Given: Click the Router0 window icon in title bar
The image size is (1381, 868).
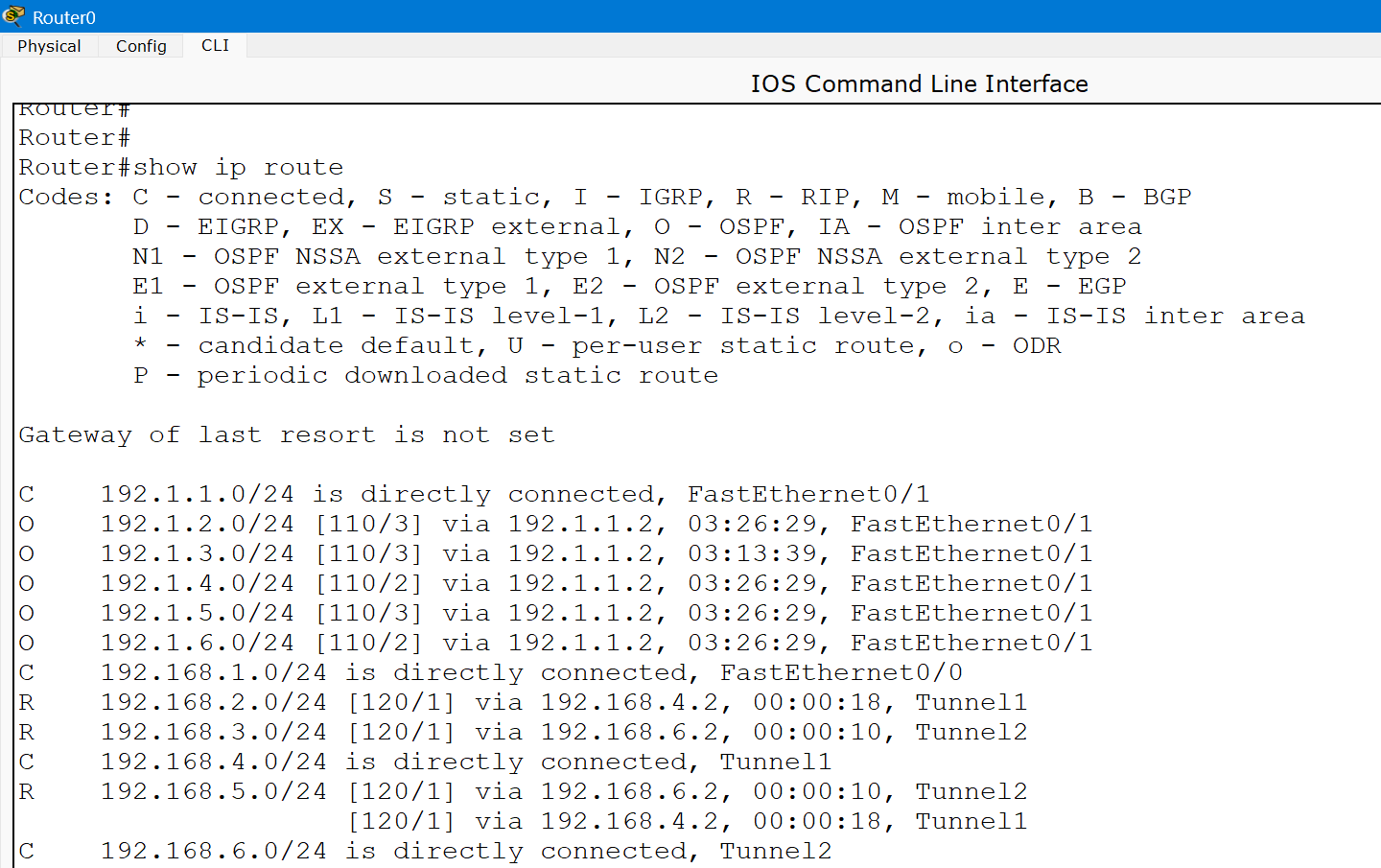Looking at the screenshot, I should 13,16.
